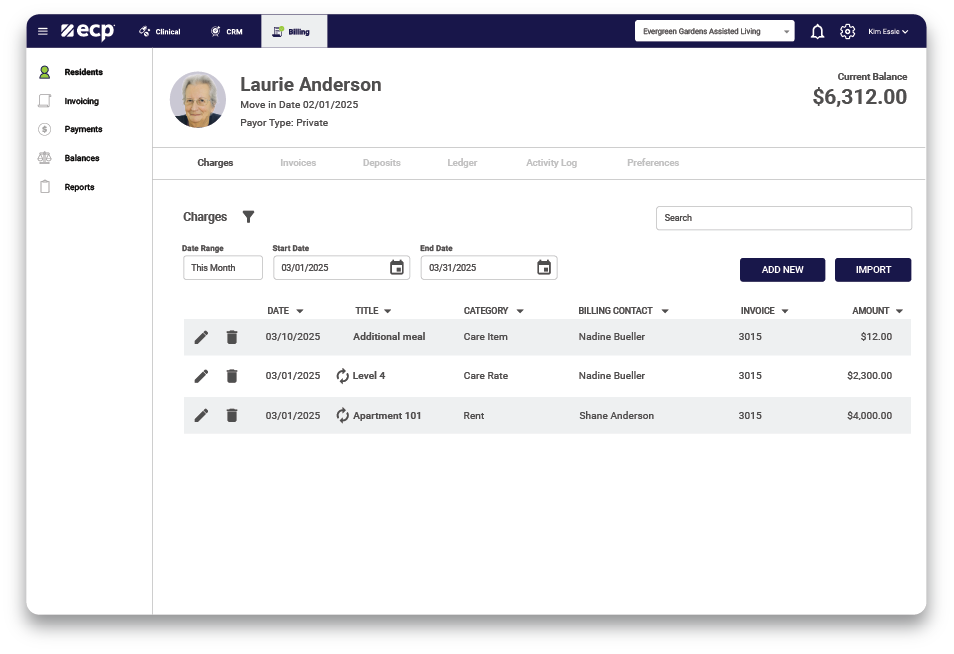The width and height of the screenshot is (954, 654).
Task: Open the Date Range This Month selector
Action: coord(222,268)
